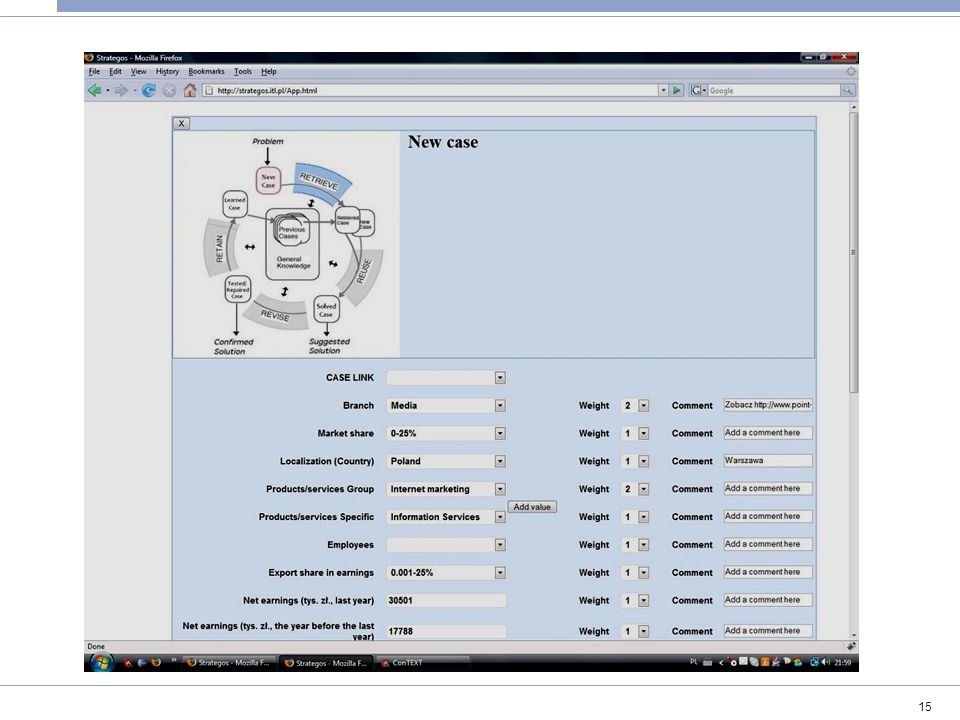Image resolution: width=960 pixels, height=720 pixels.
Task: Click the Done status bar text
Action: pyautogui.click(x=96, y=647)
